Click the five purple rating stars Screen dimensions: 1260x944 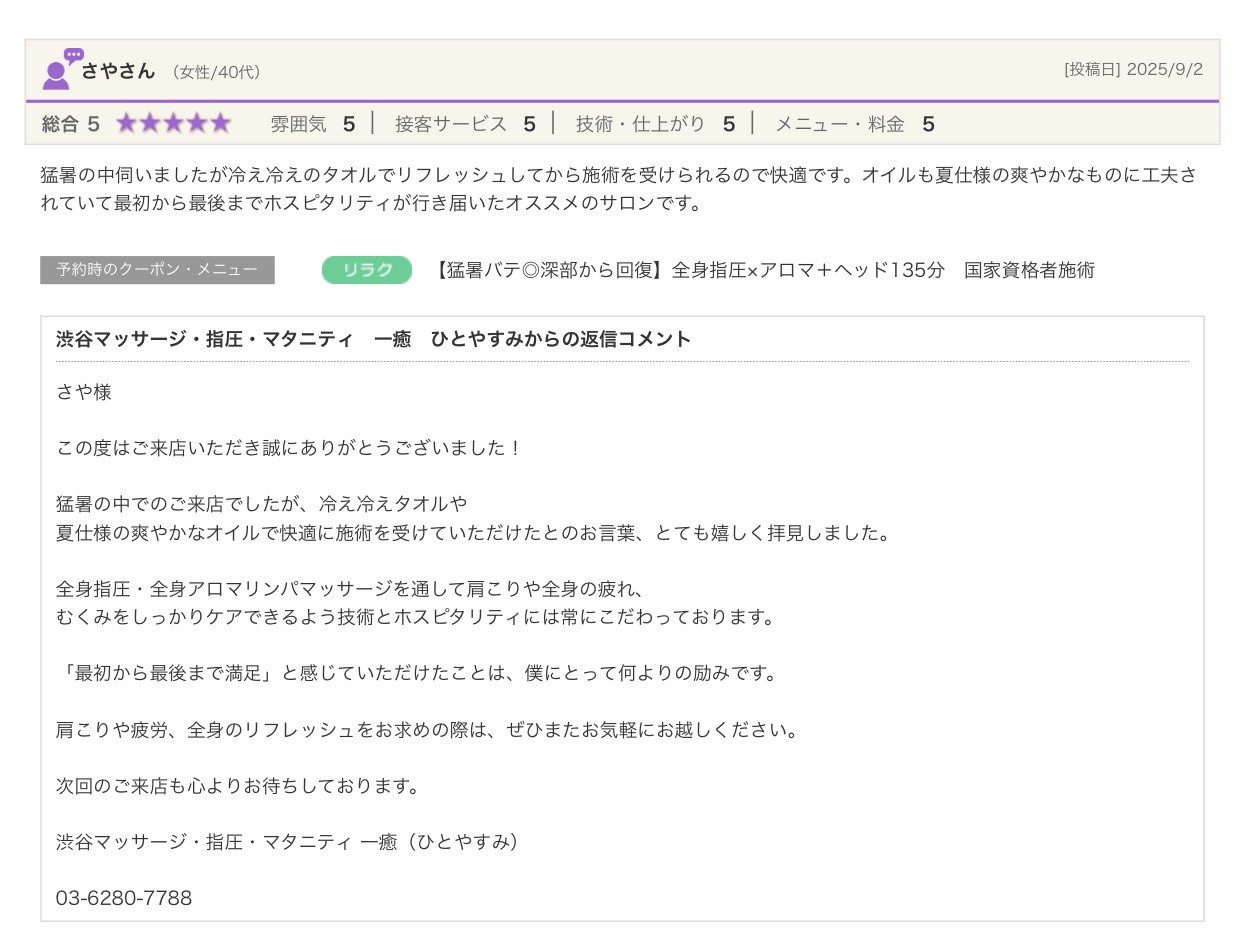pos(173,124)
